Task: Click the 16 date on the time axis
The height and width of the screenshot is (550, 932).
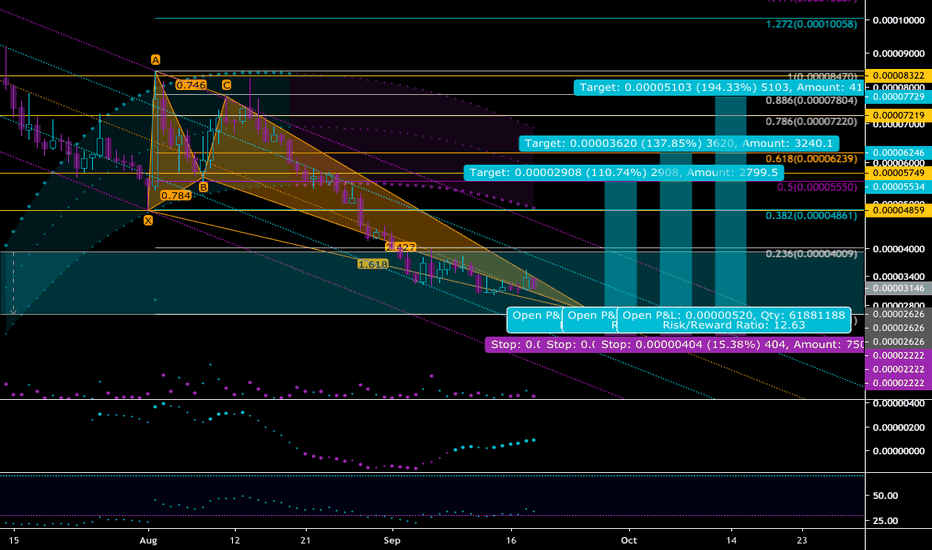Action: click(511, 540)
